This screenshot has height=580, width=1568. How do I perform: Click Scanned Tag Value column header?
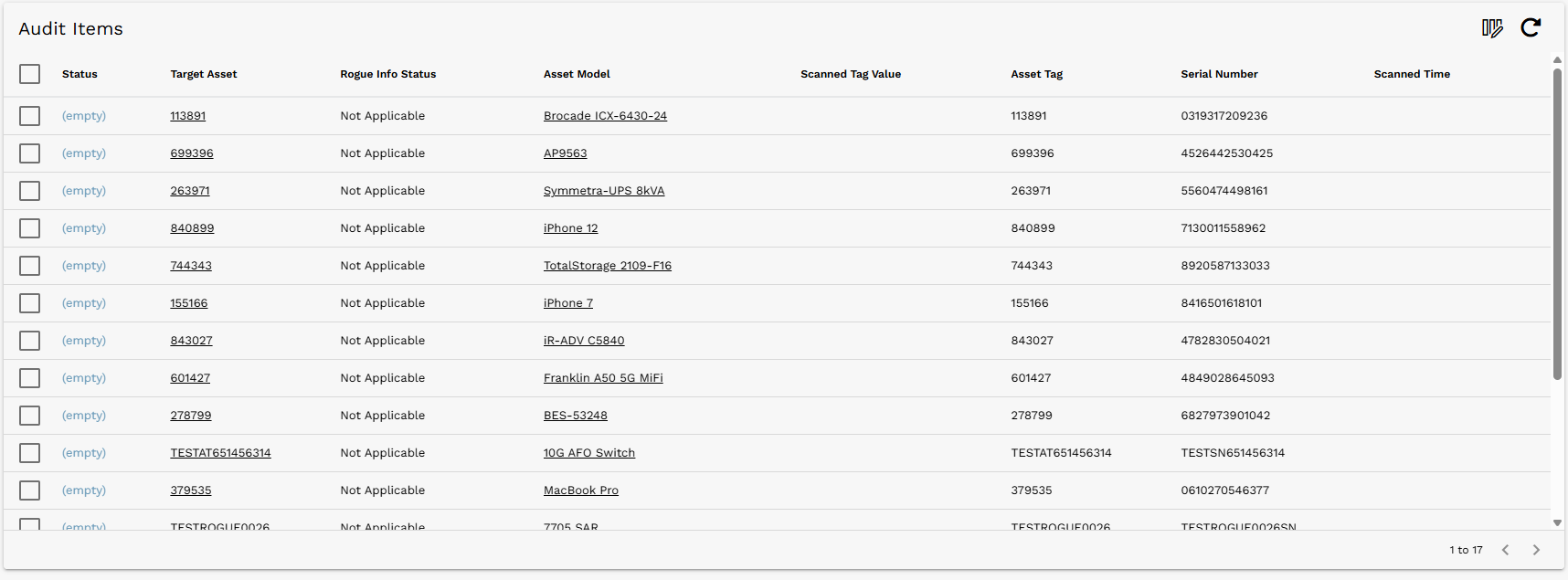point(851,74)
